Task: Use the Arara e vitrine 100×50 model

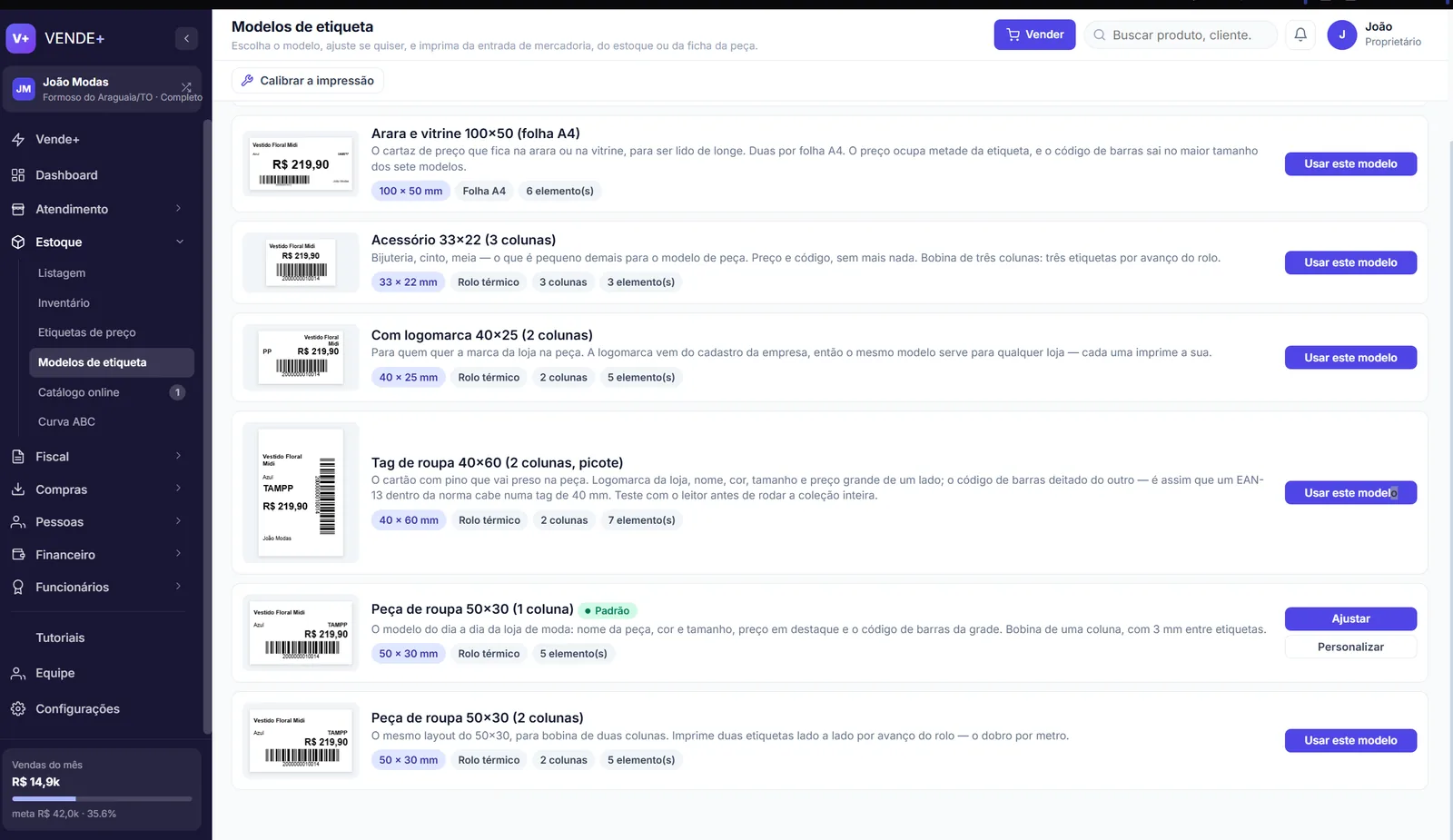Action: [x=1350, y=164]
